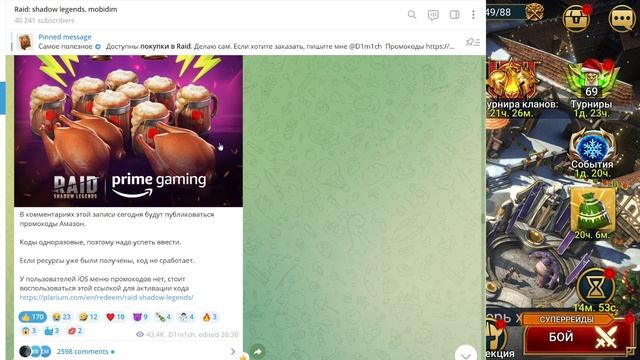Open the video chat icon in the channel header

coord(433,15)
